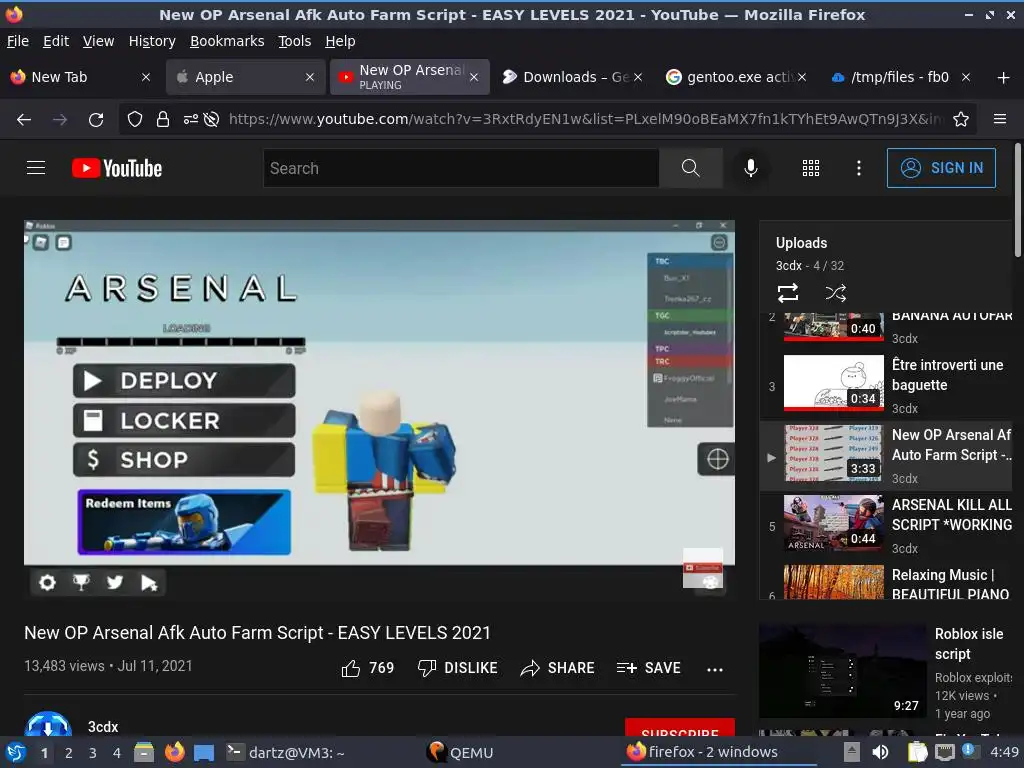Open the YouTube guide hamburger menu

[36, 168]
